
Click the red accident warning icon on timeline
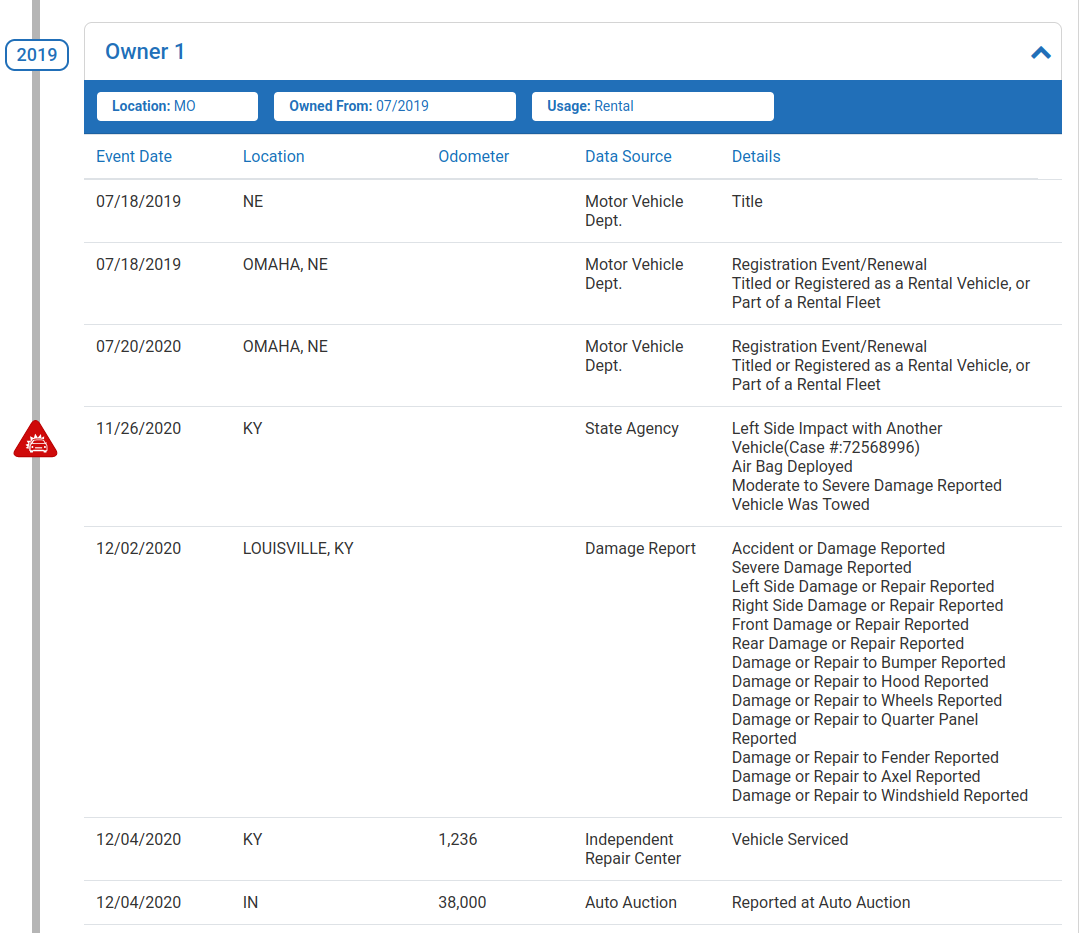point(35,439)
